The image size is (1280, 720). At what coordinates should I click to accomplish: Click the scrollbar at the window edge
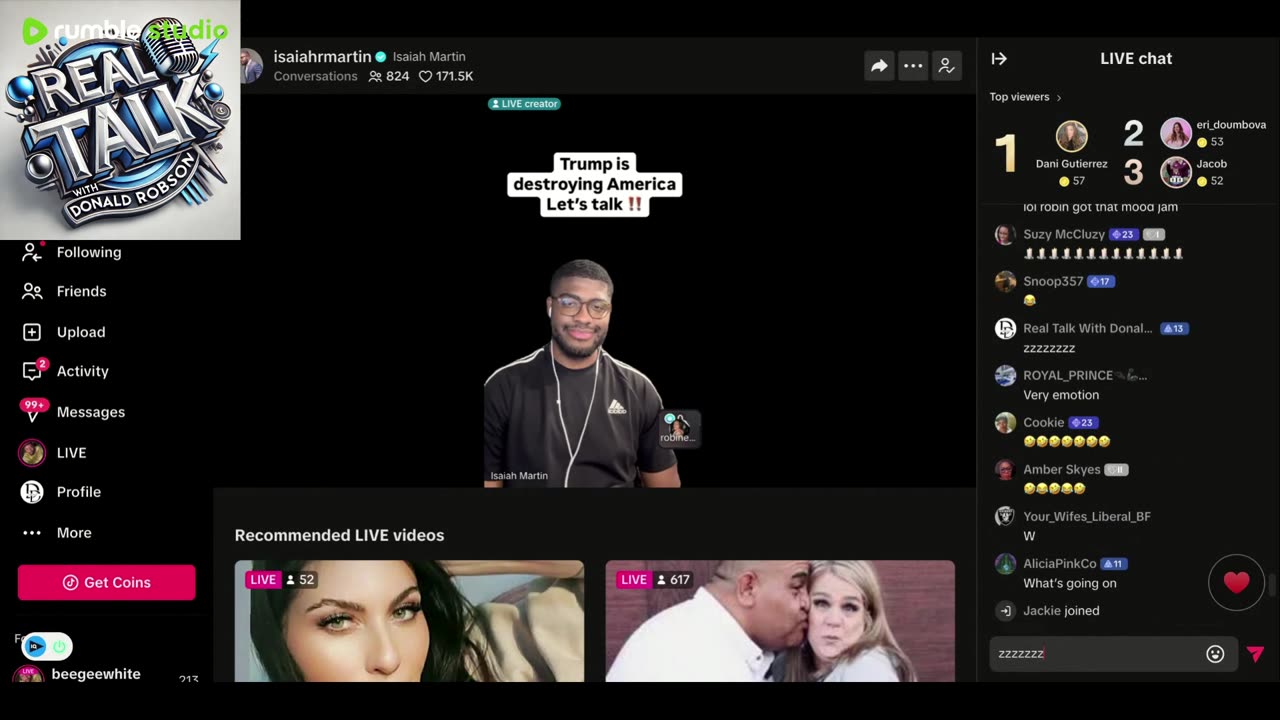coord(1274,585)
